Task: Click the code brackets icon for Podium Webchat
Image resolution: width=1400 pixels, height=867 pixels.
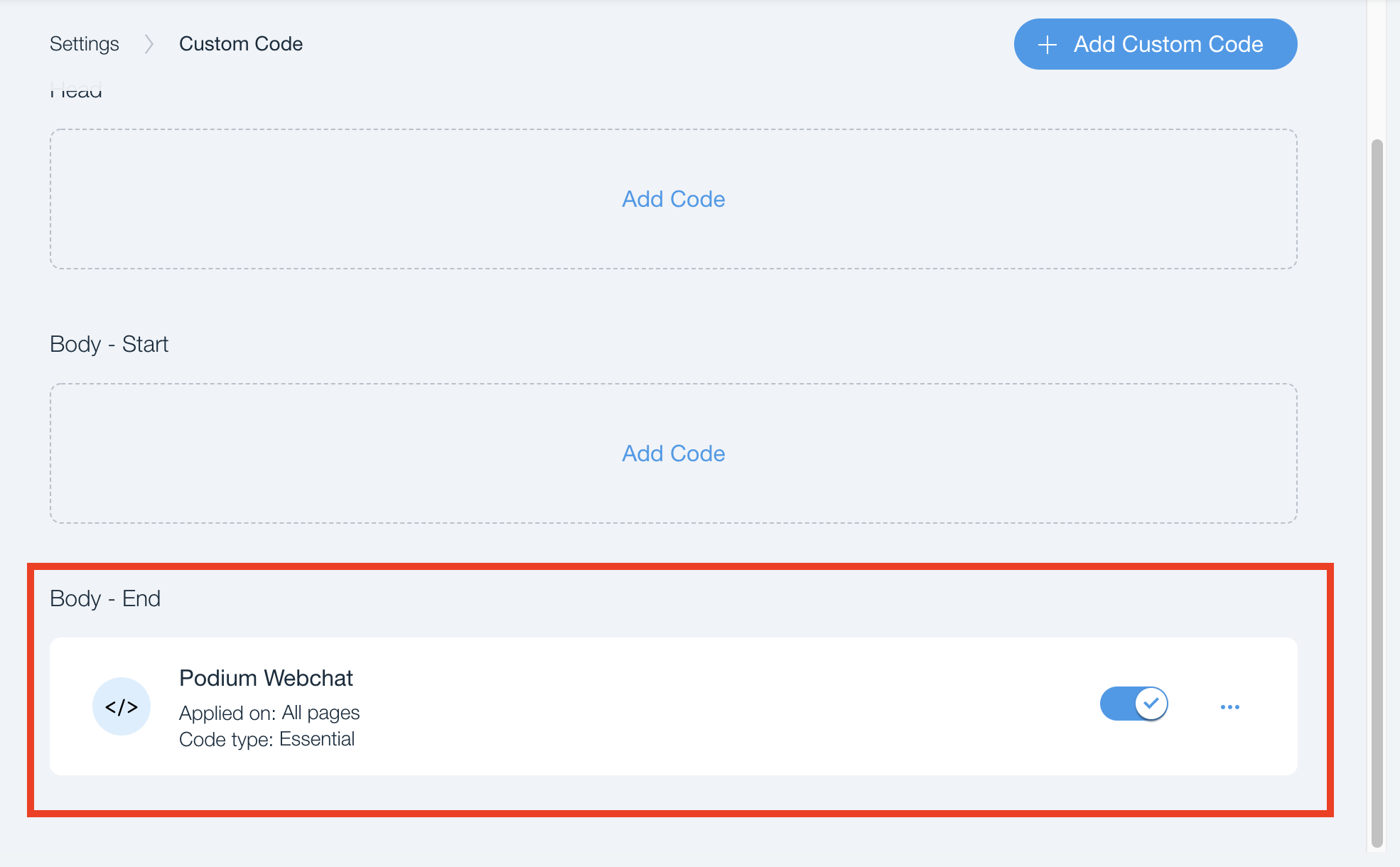Action: (x=122, y=706)
